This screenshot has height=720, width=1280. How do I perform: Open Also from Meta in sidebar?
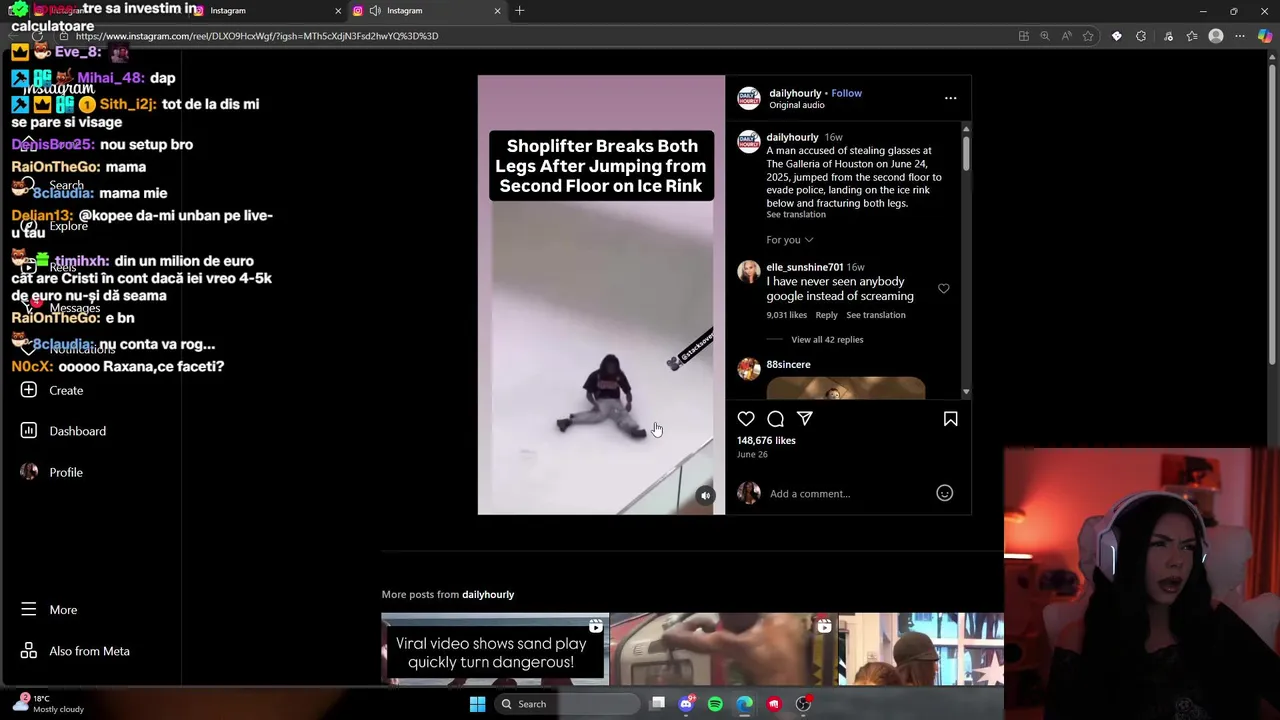[75, 651]
